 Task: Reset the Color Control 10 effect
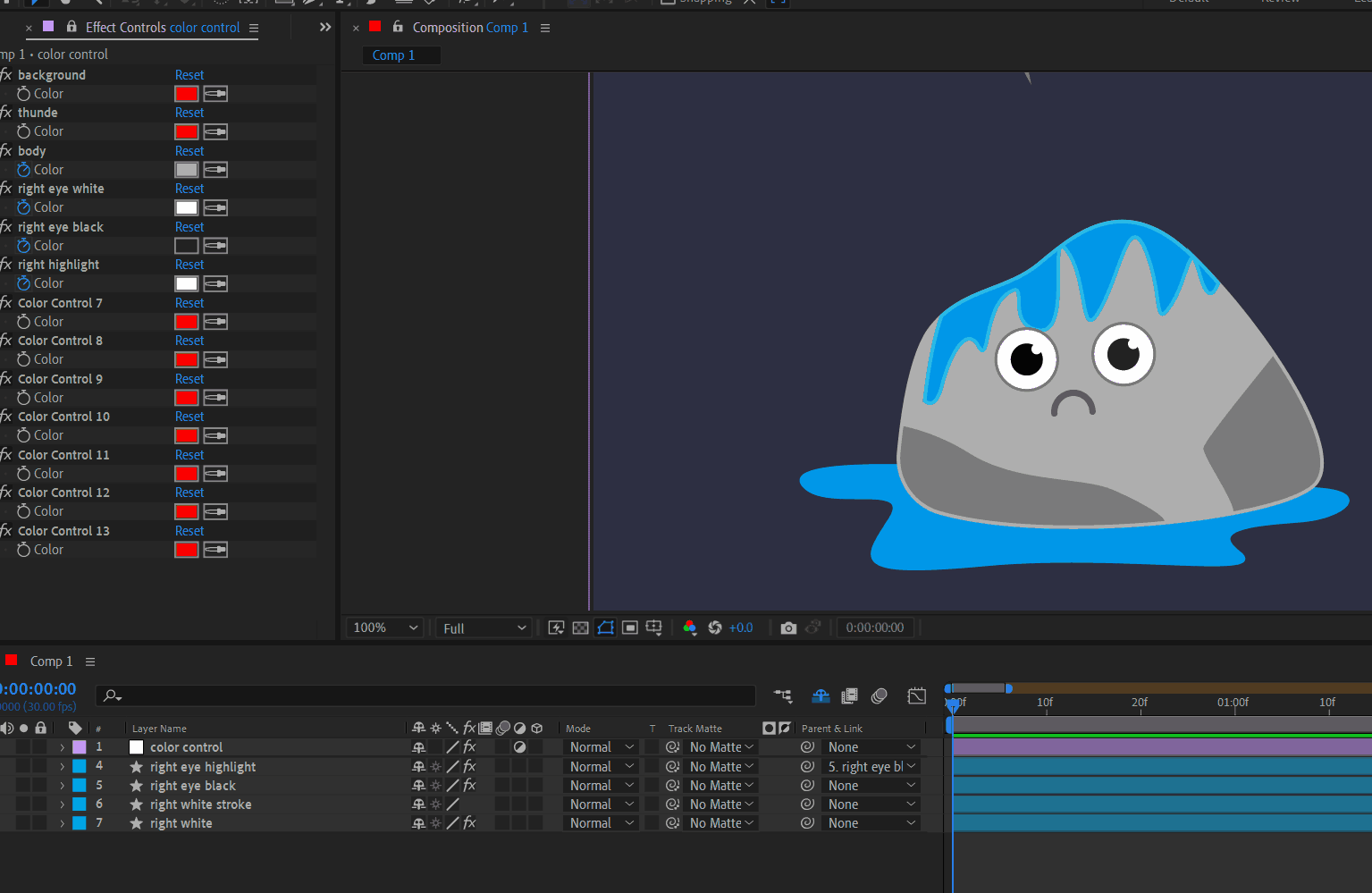[189, 417]
